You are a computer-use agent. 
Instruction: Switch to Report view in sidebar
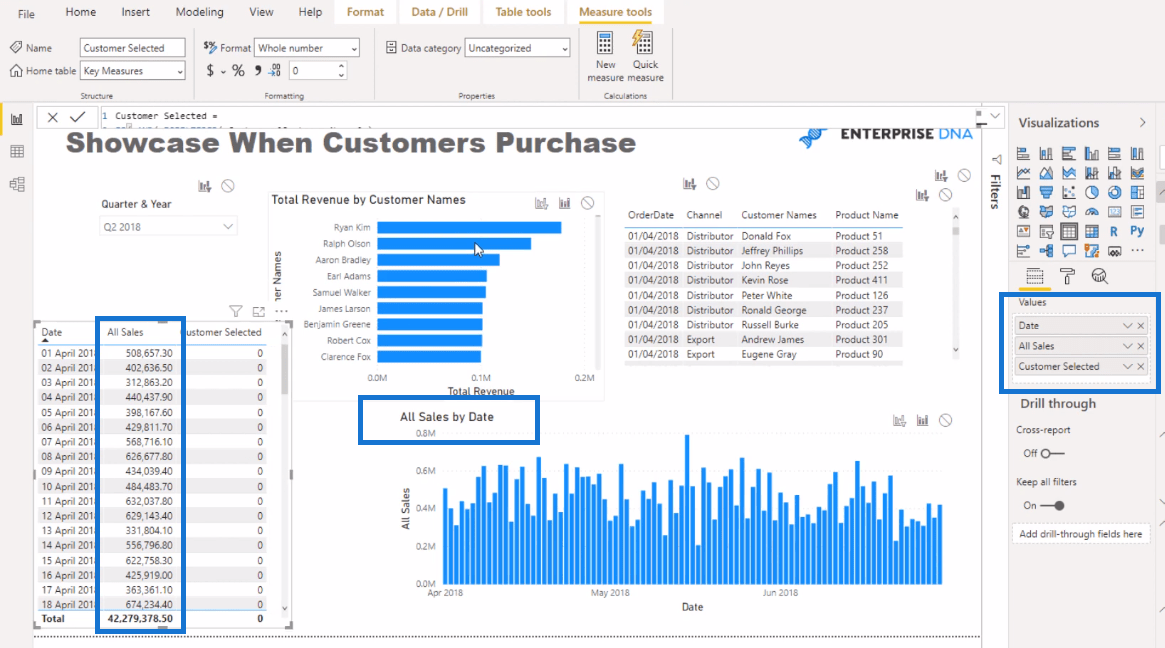tap(17, 119)
